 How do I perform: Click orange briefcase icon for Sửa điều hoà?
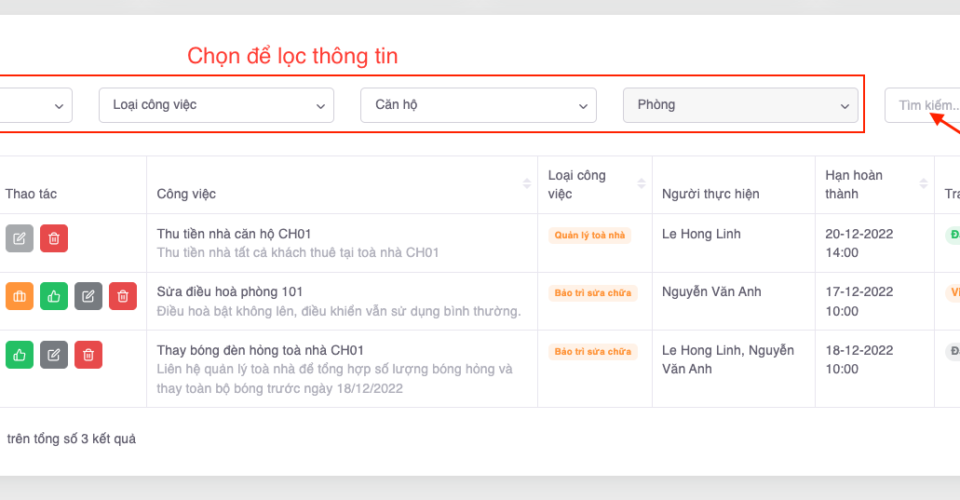(x=19, y=296)
